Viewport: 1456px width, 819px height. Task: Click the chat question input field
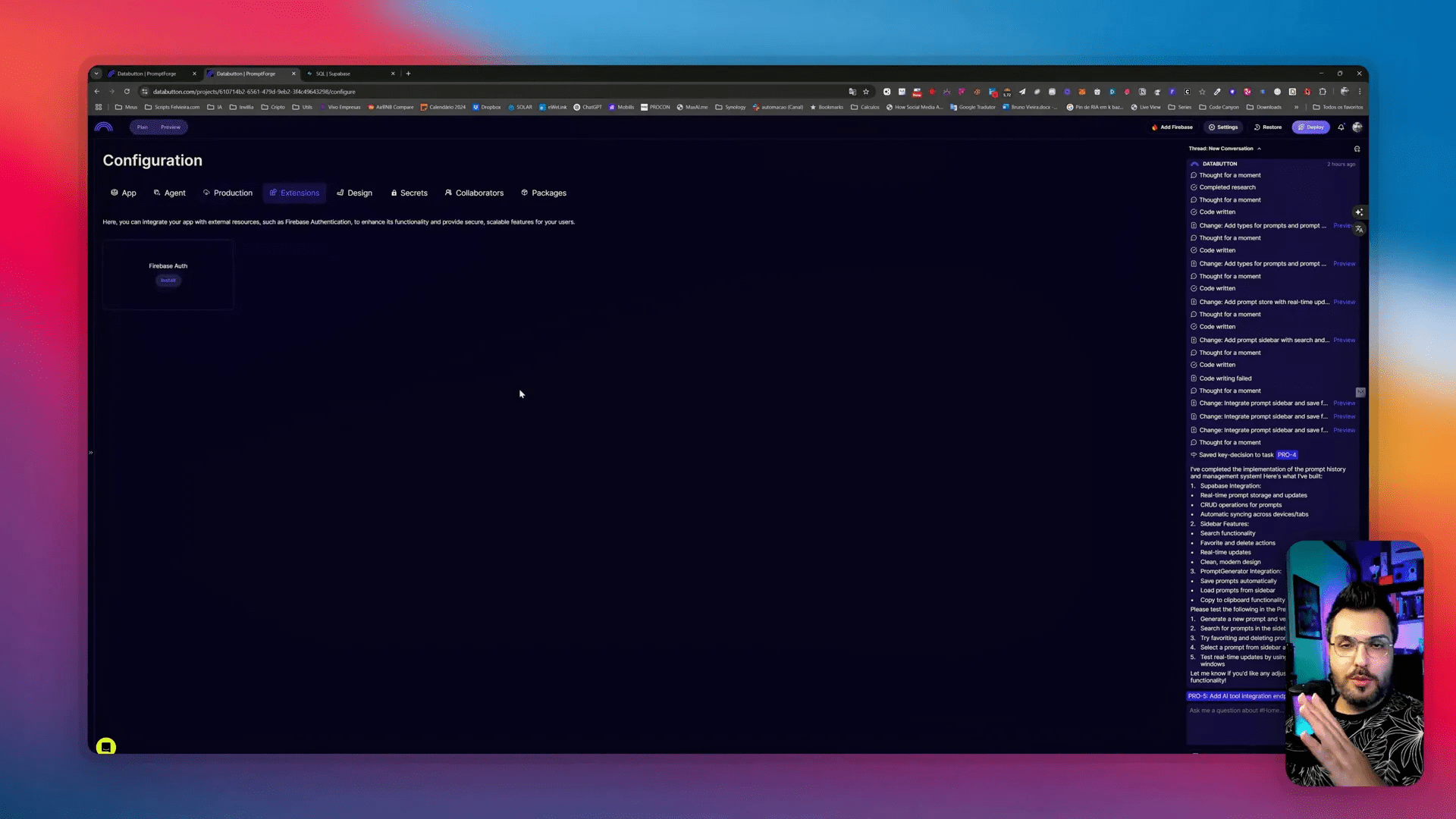[1236, 724]
